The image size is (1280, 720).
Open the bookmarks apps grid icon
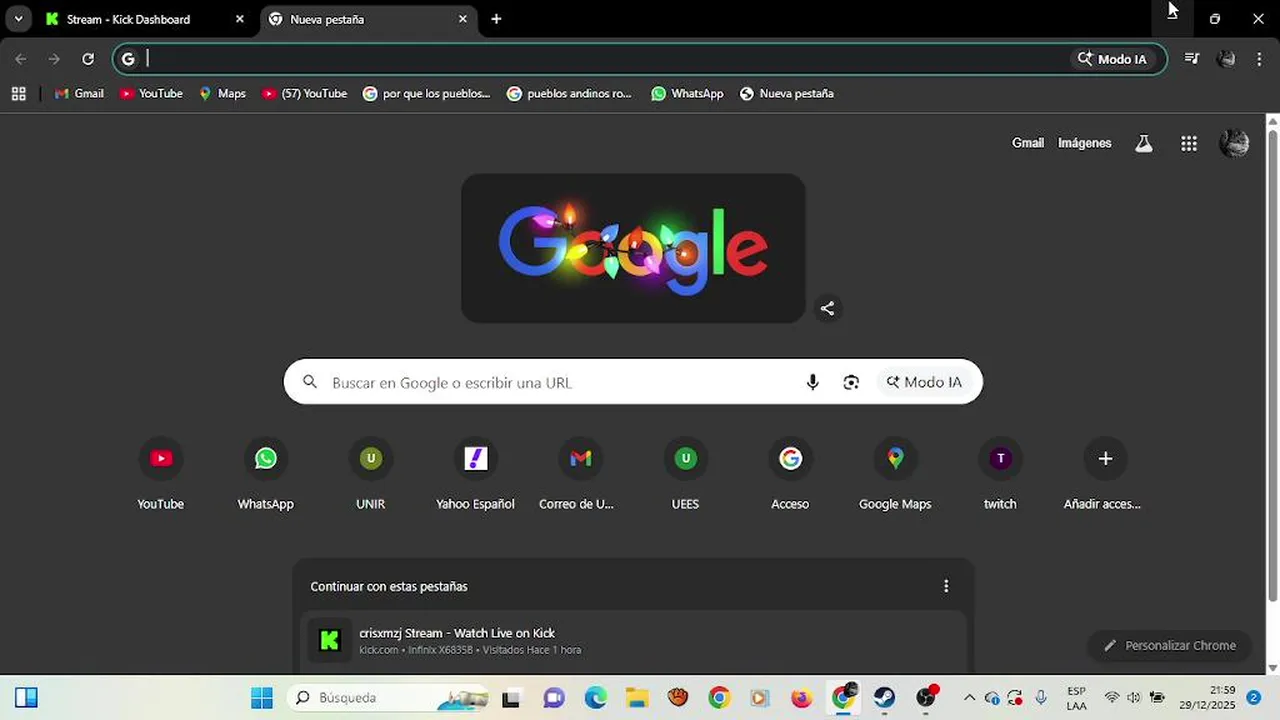point(18,93)
